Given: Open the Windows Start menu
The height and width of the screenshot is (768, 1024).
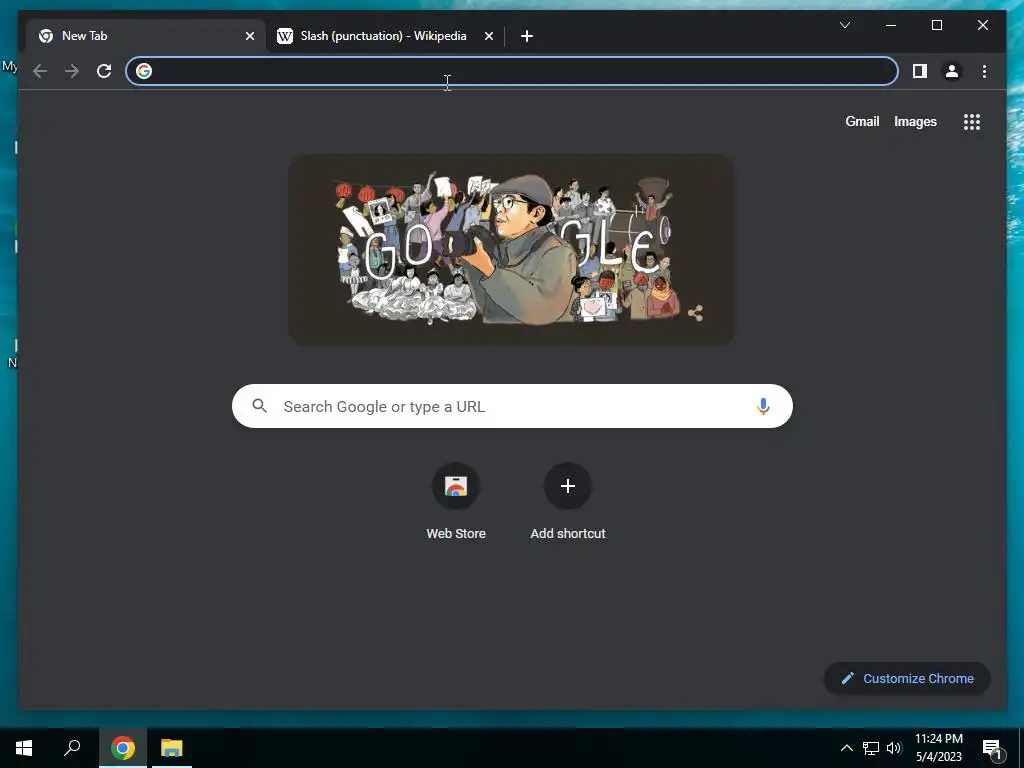Looking at the screenshot, I should tap(24, 748).
